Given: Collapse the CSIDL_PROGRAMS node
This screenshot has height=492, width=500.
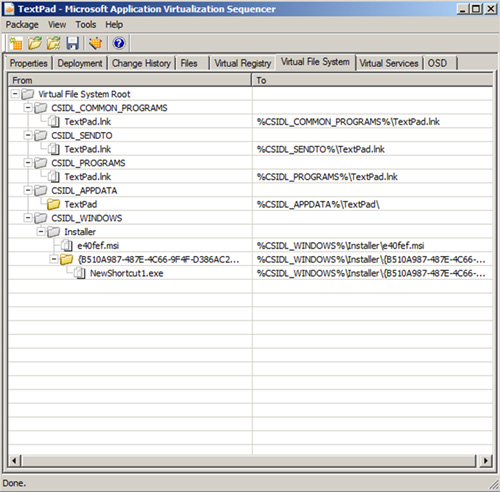Looking at the screenshot, I should [x=28, y=162].
